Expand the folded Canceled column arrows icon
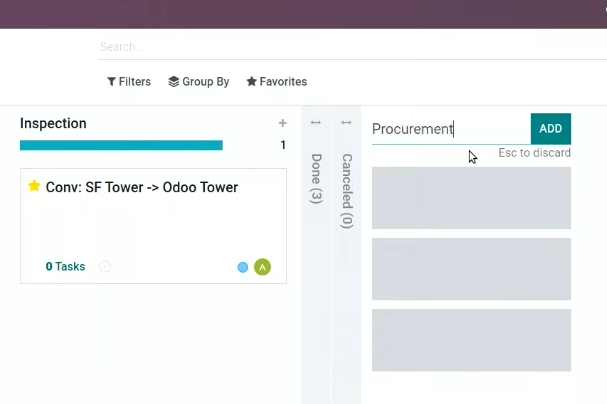The image size is (607, 404). pyautogui.click(x=346, y=123)
